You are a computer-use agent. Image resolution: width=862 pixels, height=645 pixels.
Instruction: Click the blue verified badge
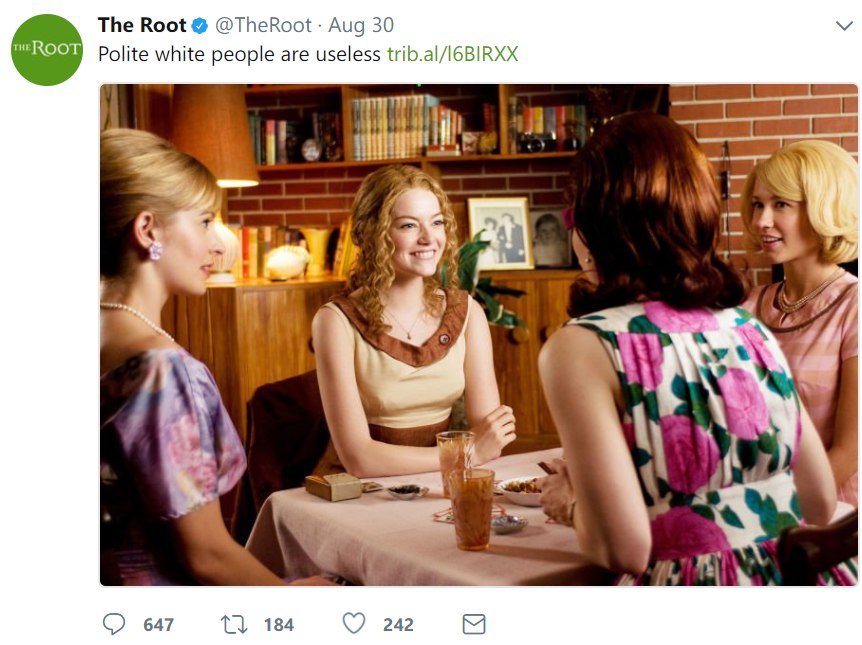point(200,25)
